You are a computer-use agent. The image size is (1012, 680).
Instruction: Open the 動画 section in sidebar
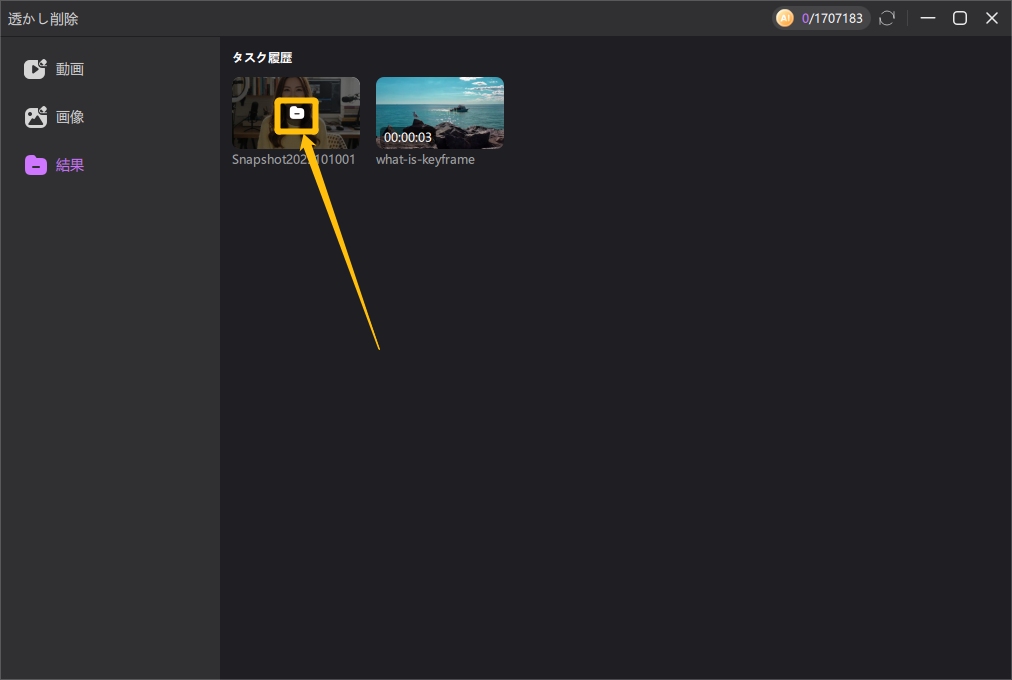point(70,69)
